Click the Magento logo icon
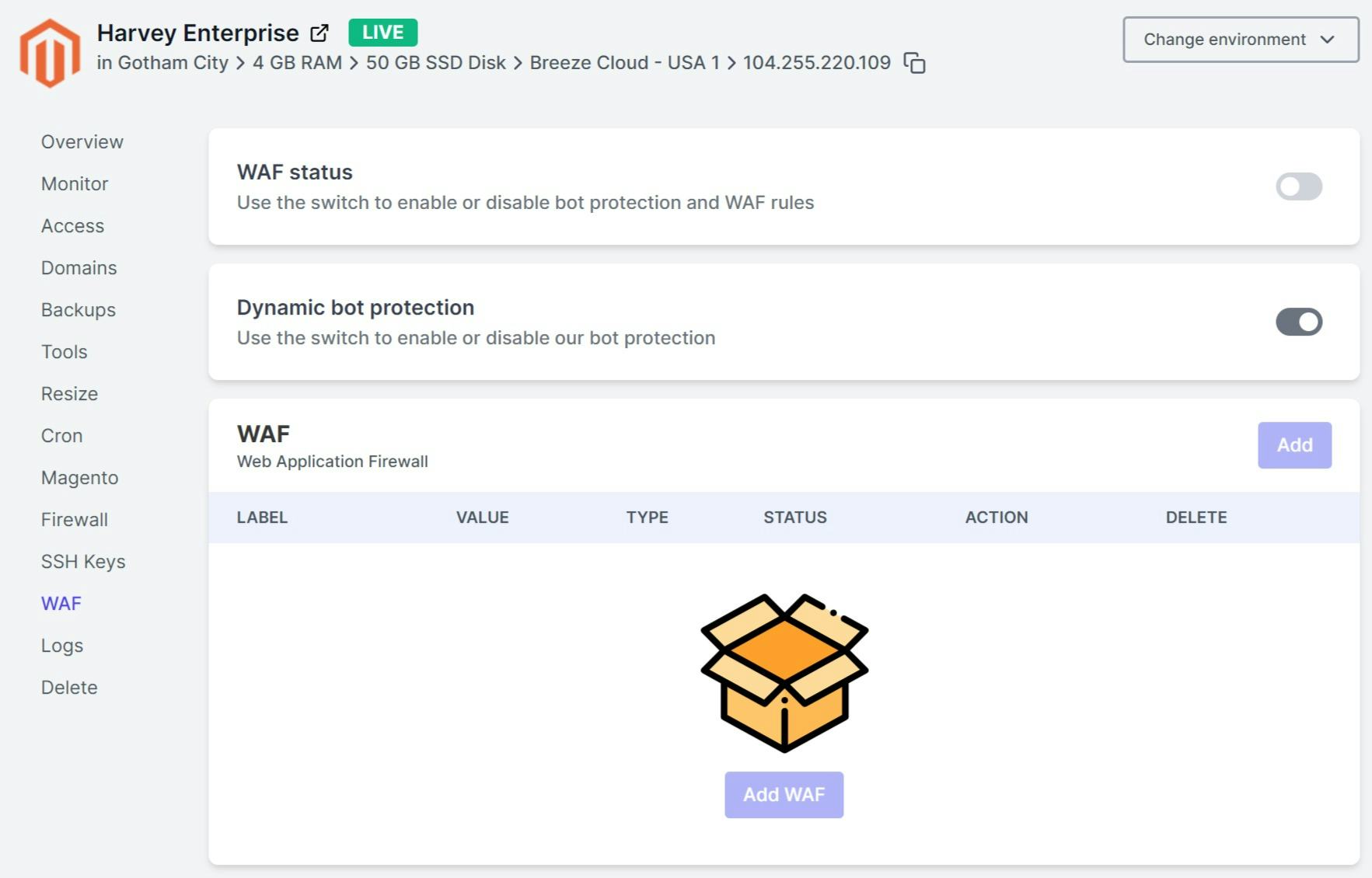Image resolution: width=1372 pixels, height=878 pixels. 50,53
